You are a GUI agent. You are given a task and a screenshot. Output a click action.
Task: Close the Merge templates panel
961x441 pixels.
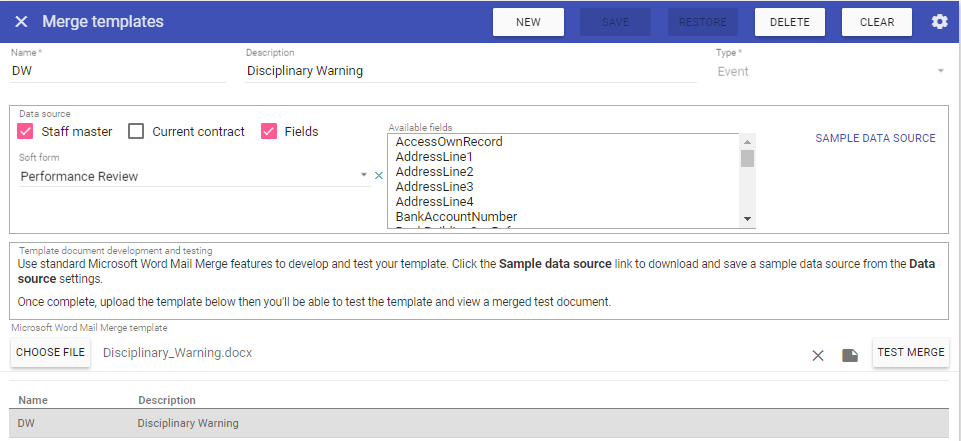click(21, 22)
